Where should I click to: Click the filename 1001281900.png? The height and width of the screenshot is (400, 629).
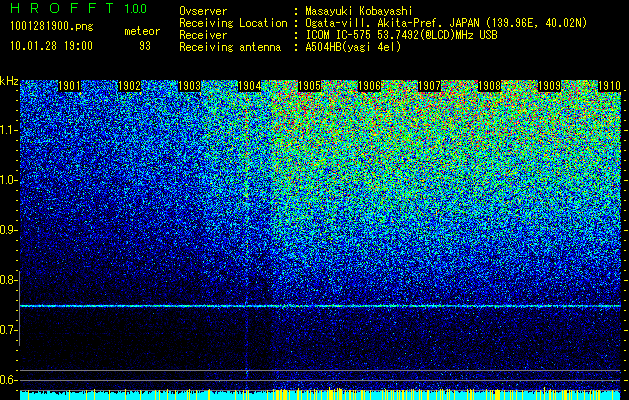(52, 27)
